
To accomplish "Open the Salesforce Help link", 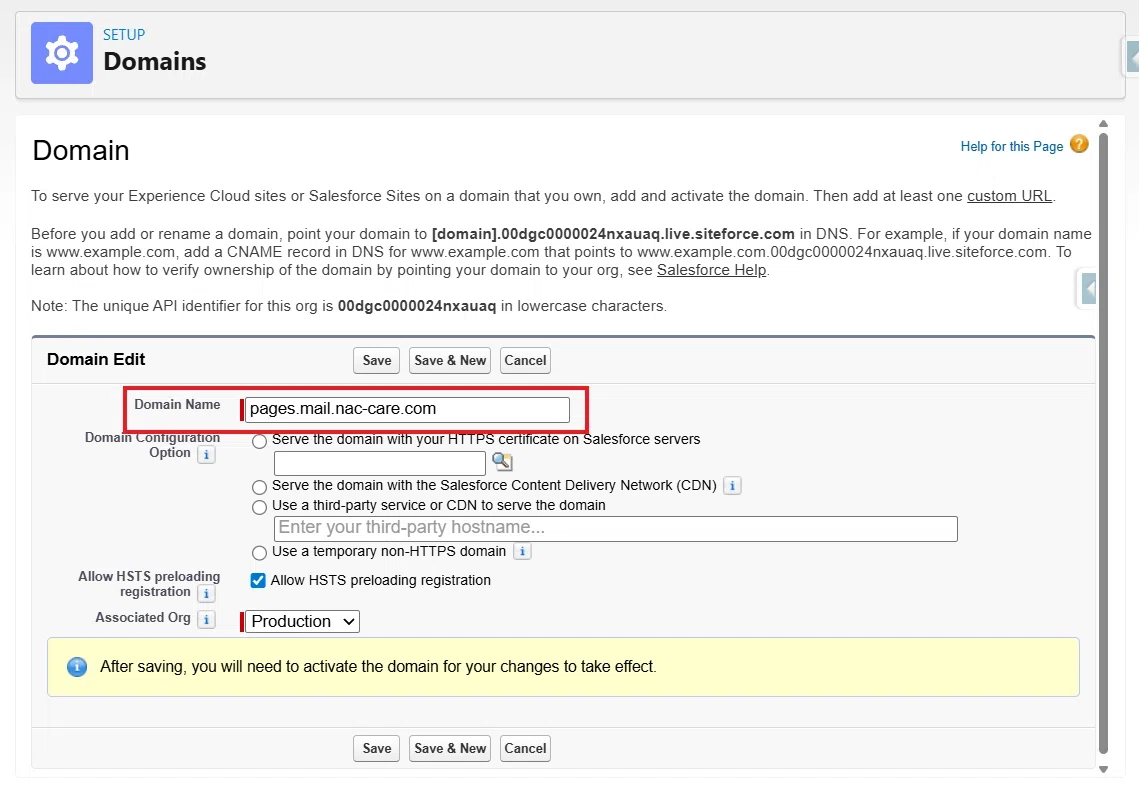I will click(x=711, y=270).
